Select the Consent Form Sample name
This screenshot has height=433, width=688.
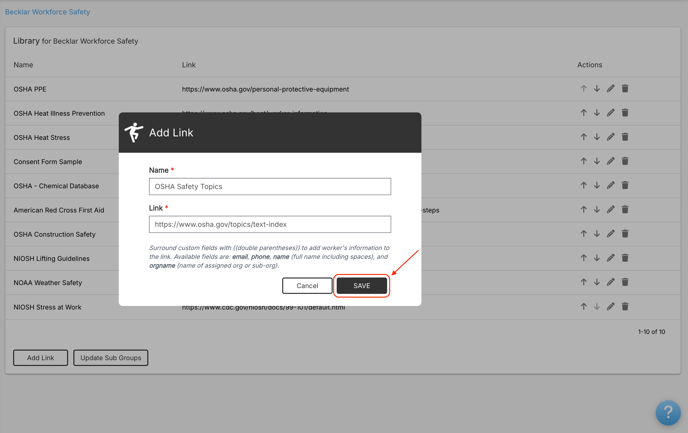pos(48,161)
